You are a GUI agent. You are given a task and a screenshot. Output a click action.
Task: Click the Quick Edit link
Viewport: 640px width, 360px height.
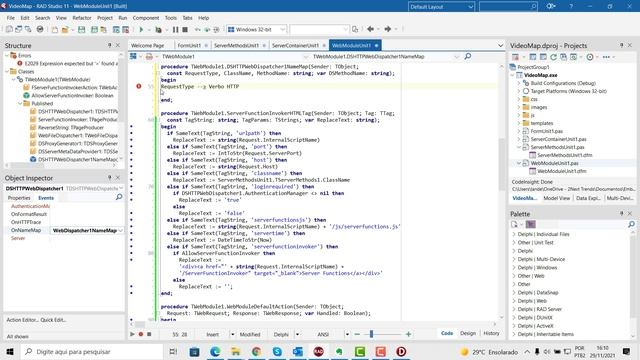pos(53,320)
